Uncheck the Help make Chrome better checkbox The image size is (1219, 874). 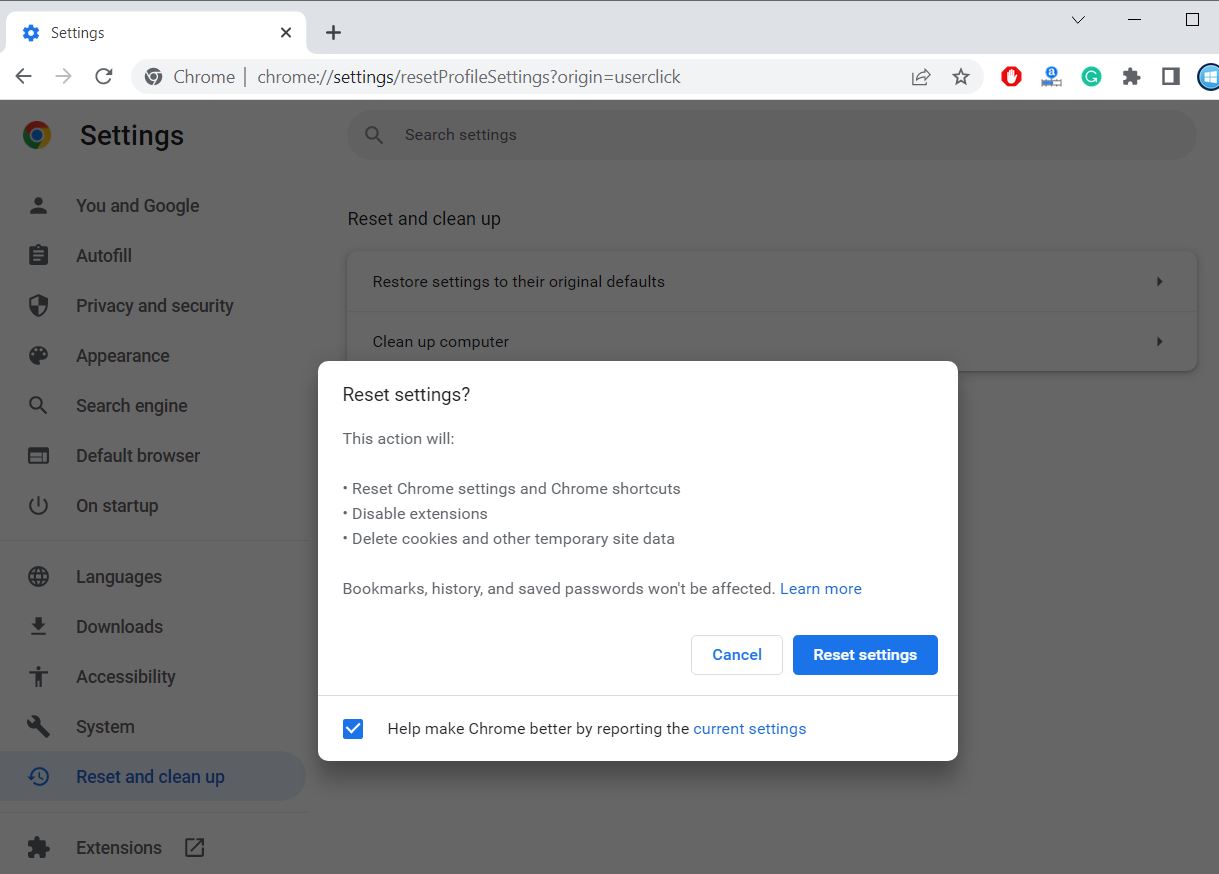click(x=353, y=729)
